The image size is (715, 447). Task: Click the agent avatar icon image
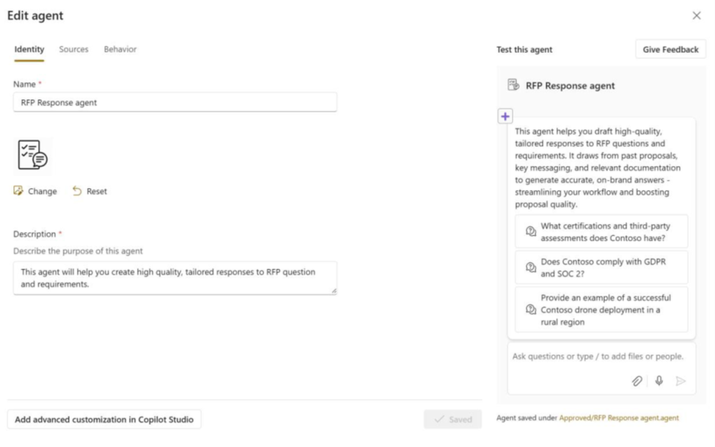[x=32, y=154]
